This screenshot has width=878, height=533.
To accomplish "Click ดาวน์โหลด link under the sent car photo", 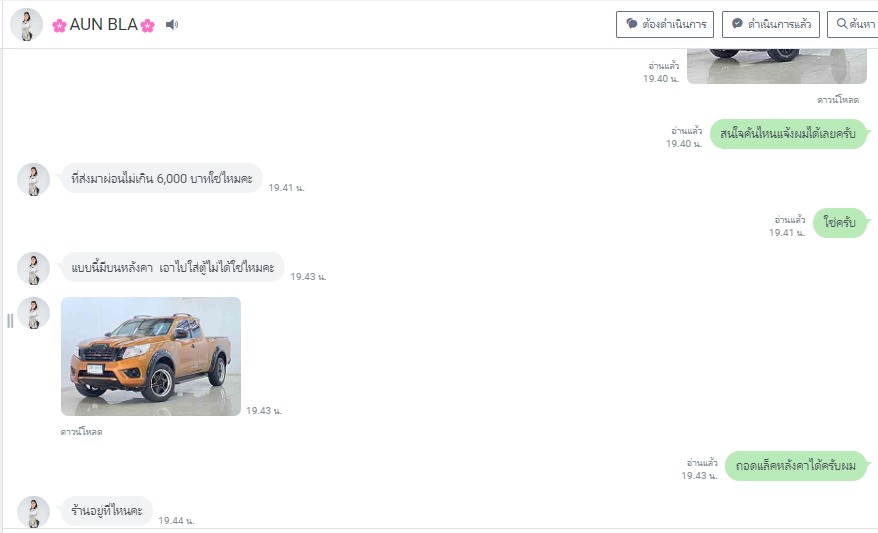I will (838, 100).
